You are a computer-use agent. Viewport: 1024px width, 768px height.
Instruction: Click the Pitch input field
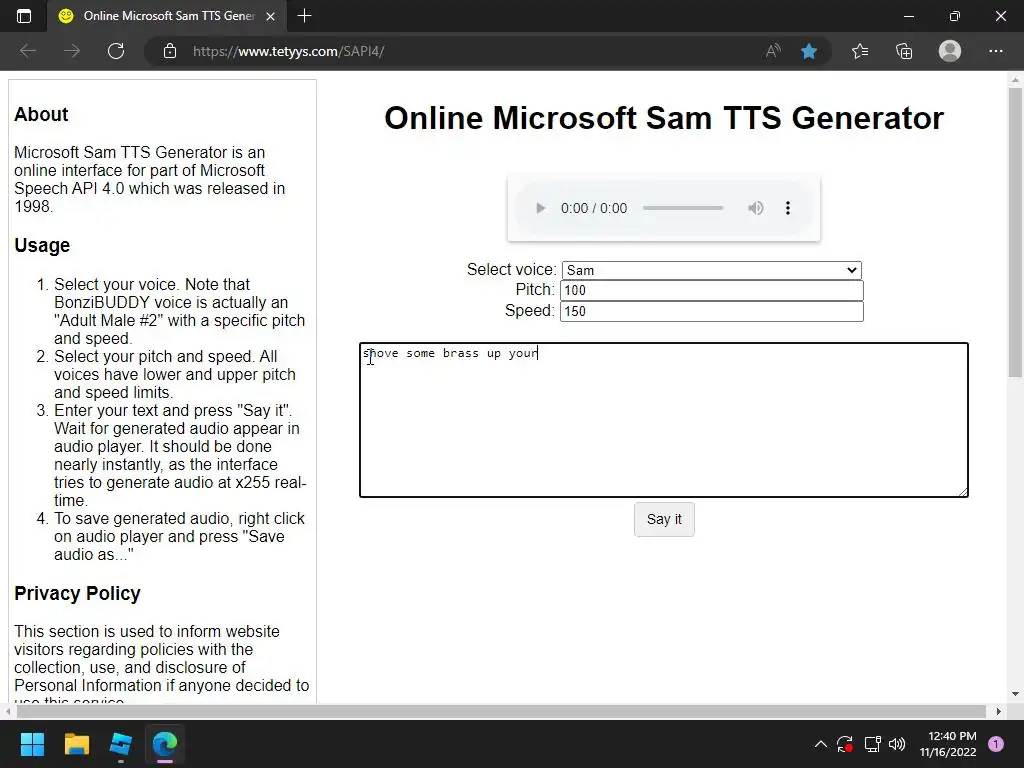712,291
